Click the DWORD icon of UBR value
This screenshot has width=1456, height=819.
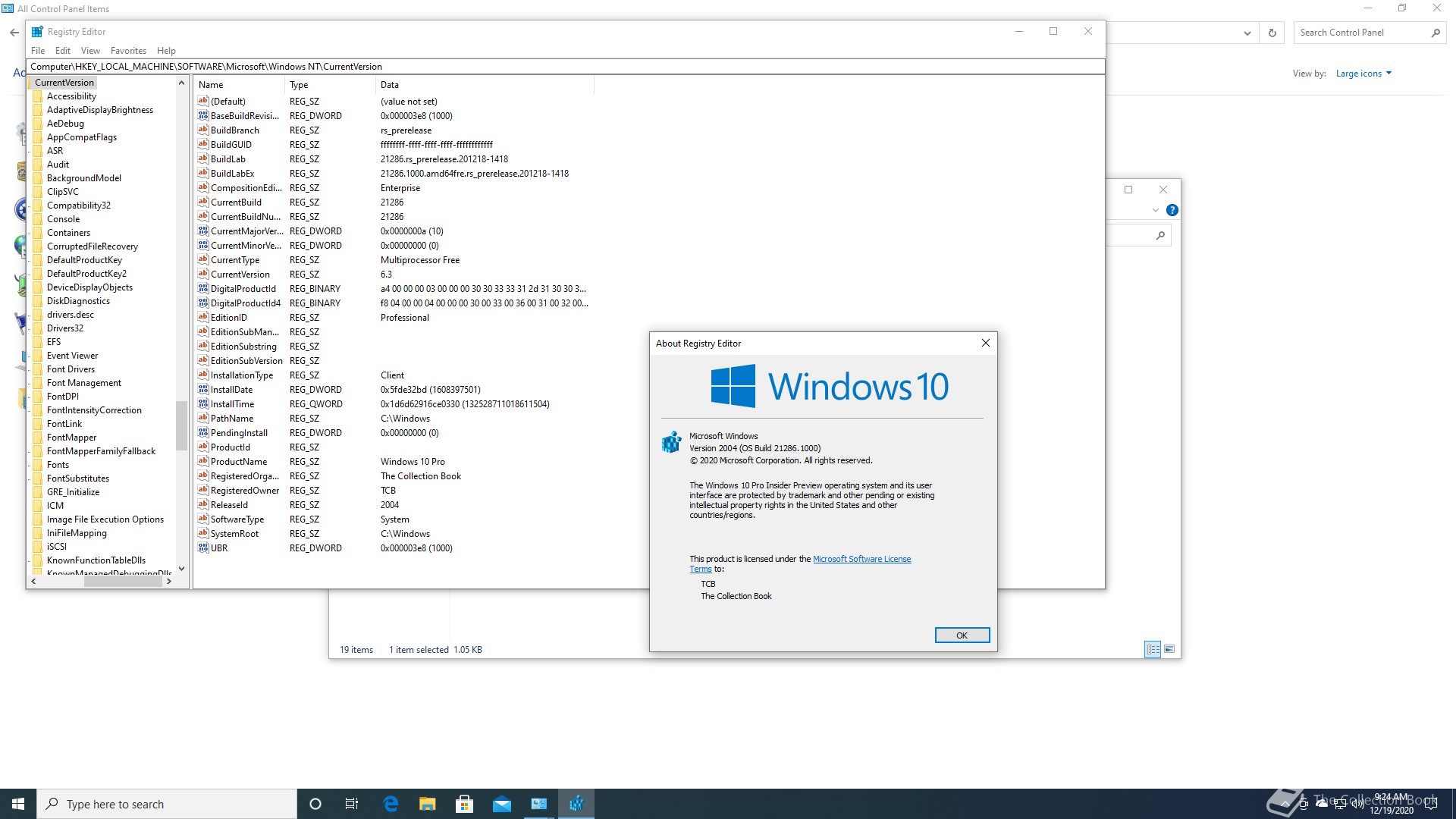click(x=202, y=548)
